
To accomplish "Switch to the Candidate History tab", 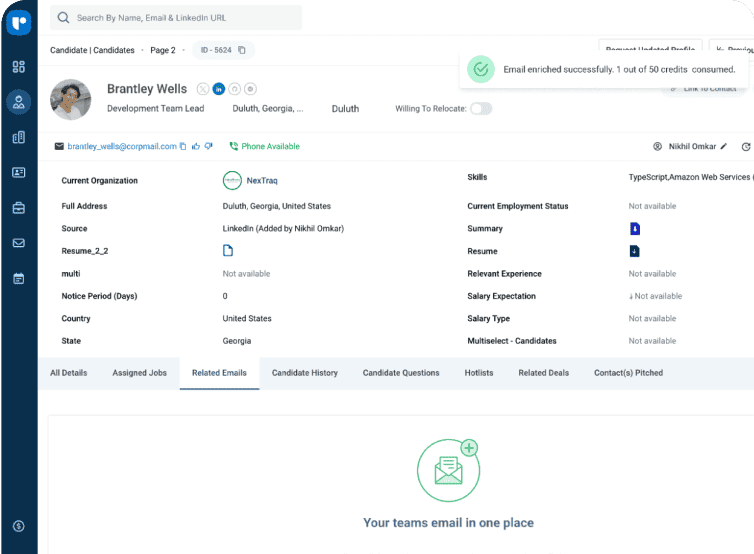I will click(305, 373).
